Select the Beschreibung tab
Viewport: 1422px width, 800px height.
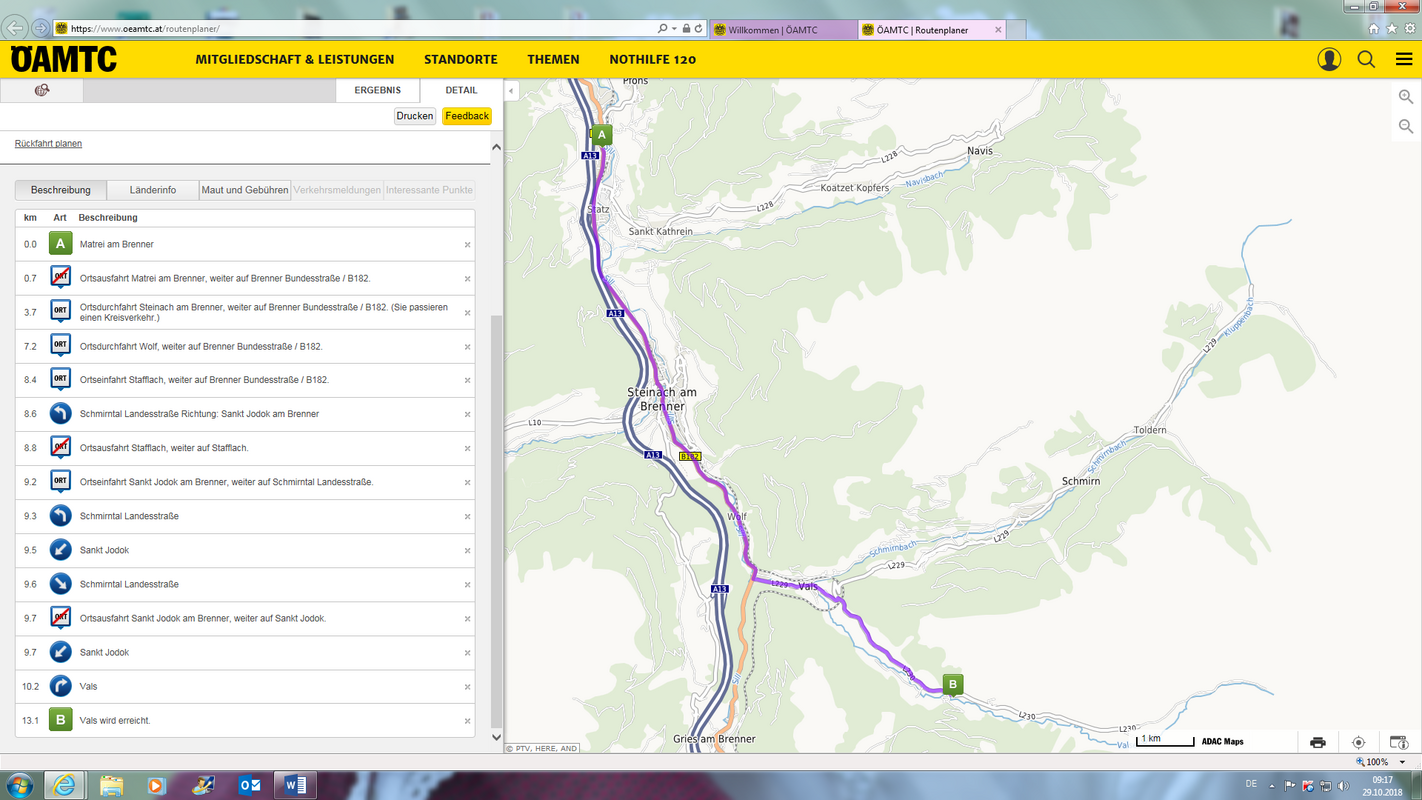(61, 190)
